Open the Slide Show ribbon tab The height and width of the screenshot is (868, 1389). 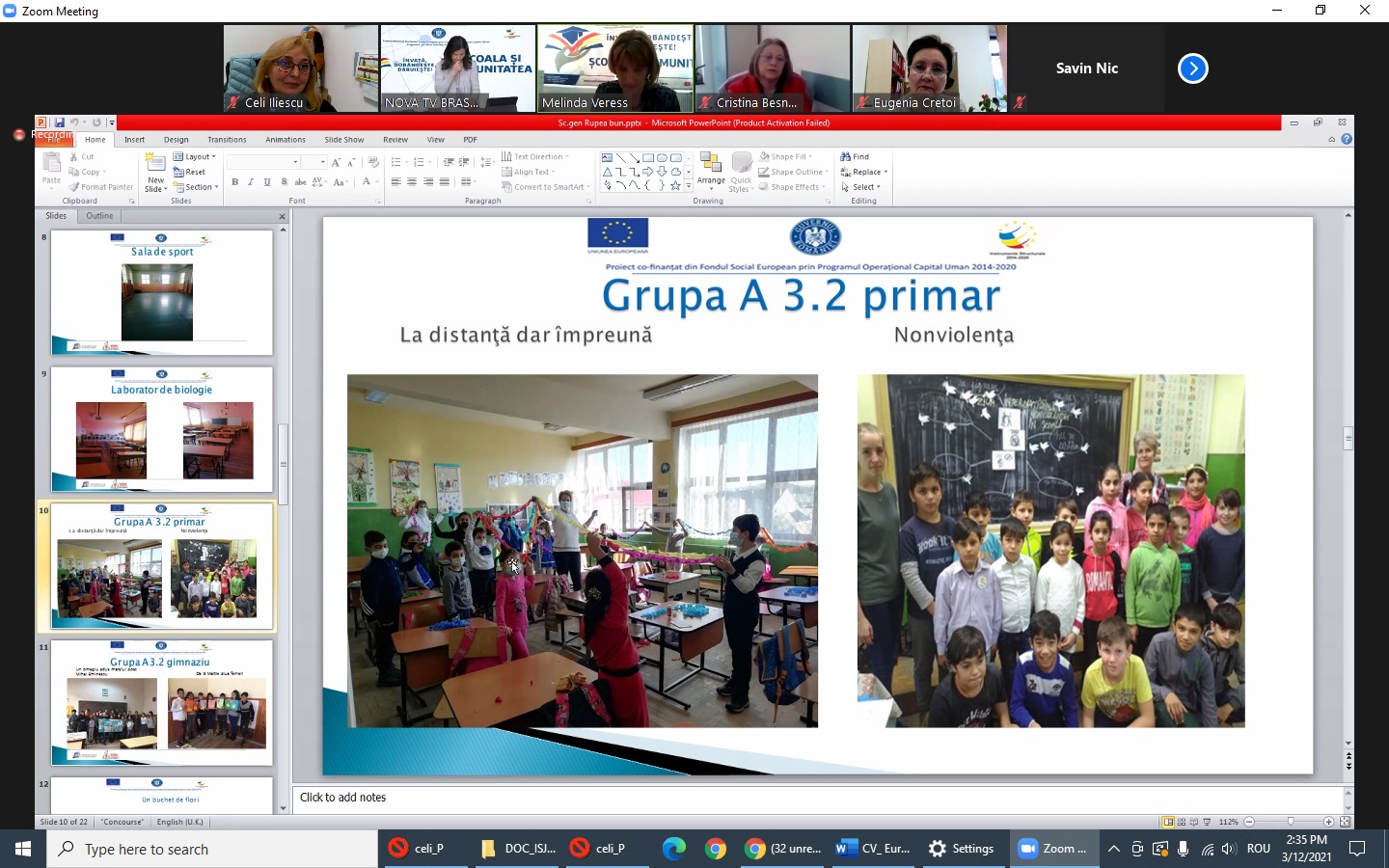point(343,140)
